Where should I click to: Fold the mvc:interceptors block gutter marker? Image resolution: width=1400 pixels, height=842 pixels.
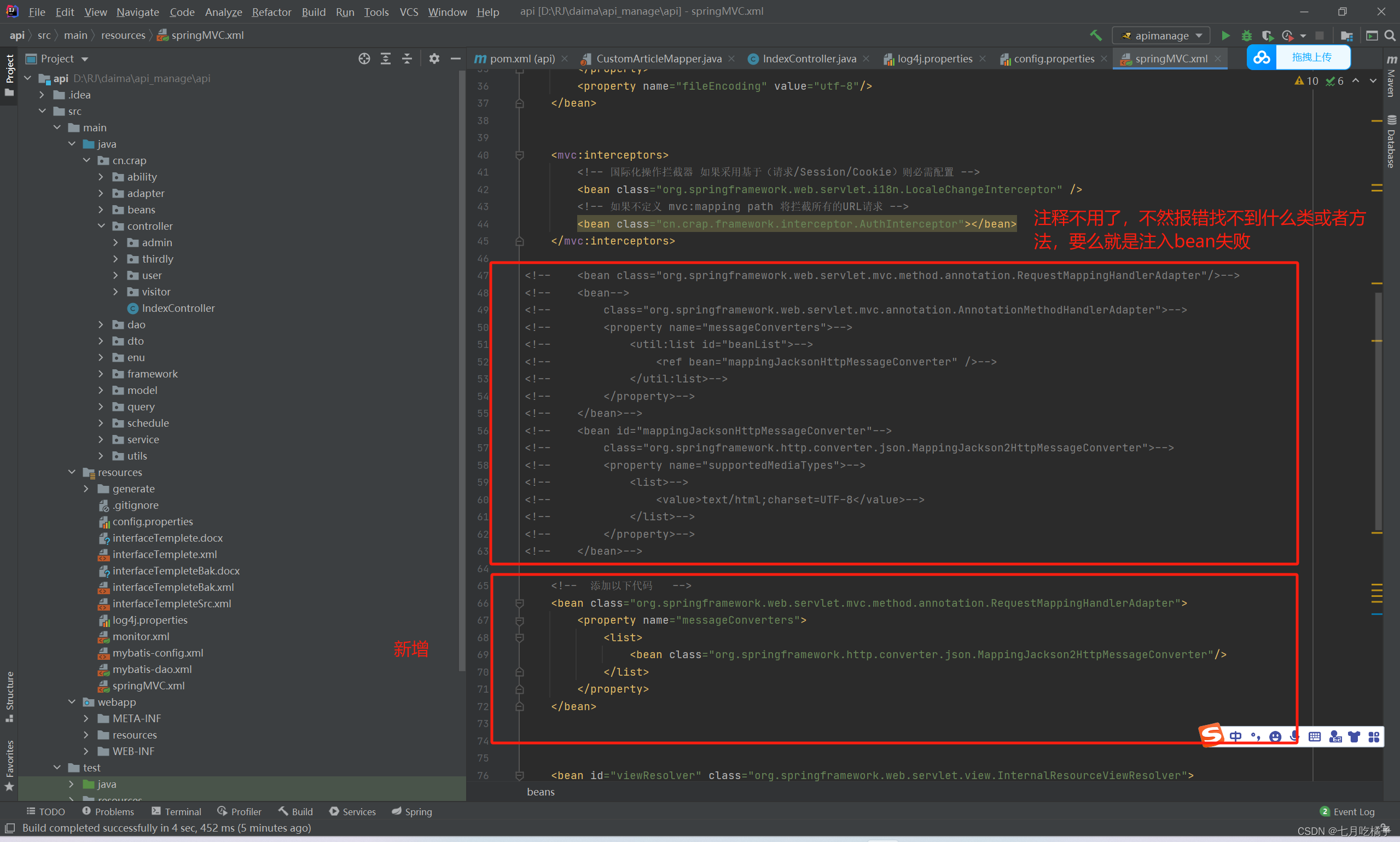pos(520,155)
